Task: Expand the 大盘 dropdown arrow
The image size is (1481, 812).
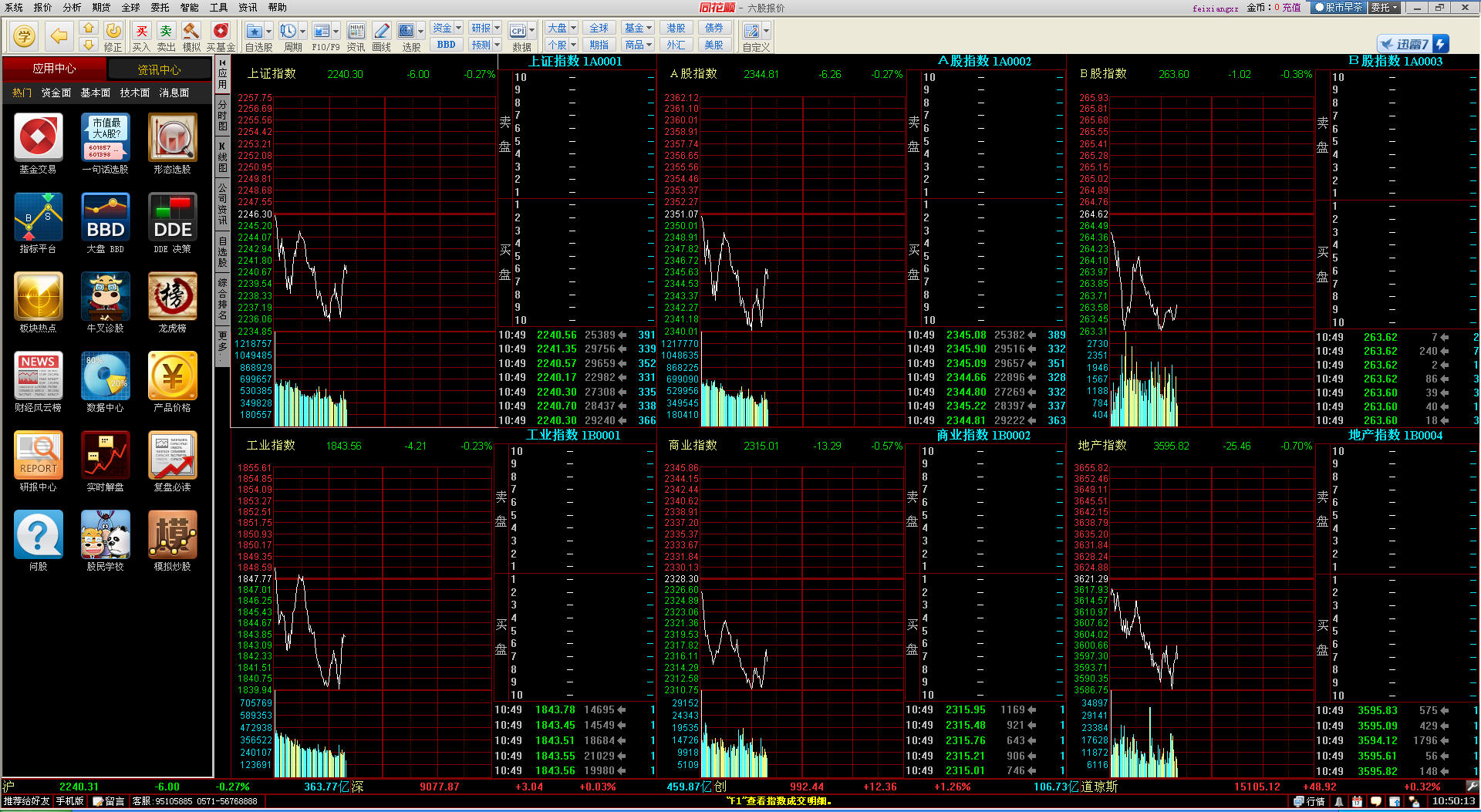Action: (573, 28)
